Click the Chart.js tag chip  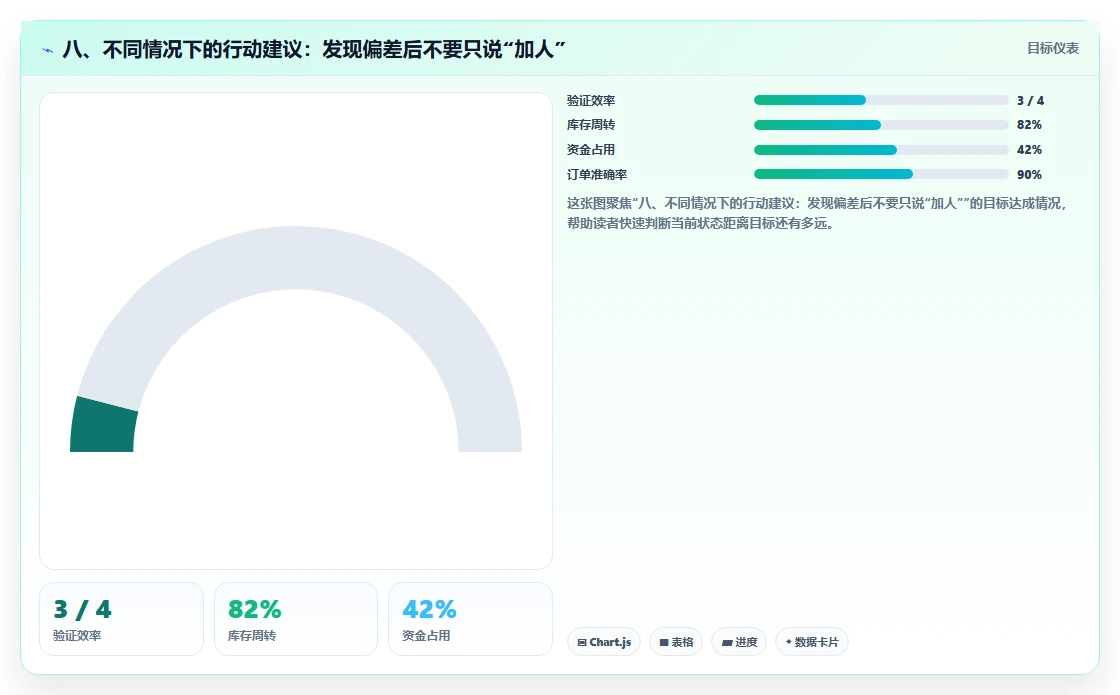[604, 641]
